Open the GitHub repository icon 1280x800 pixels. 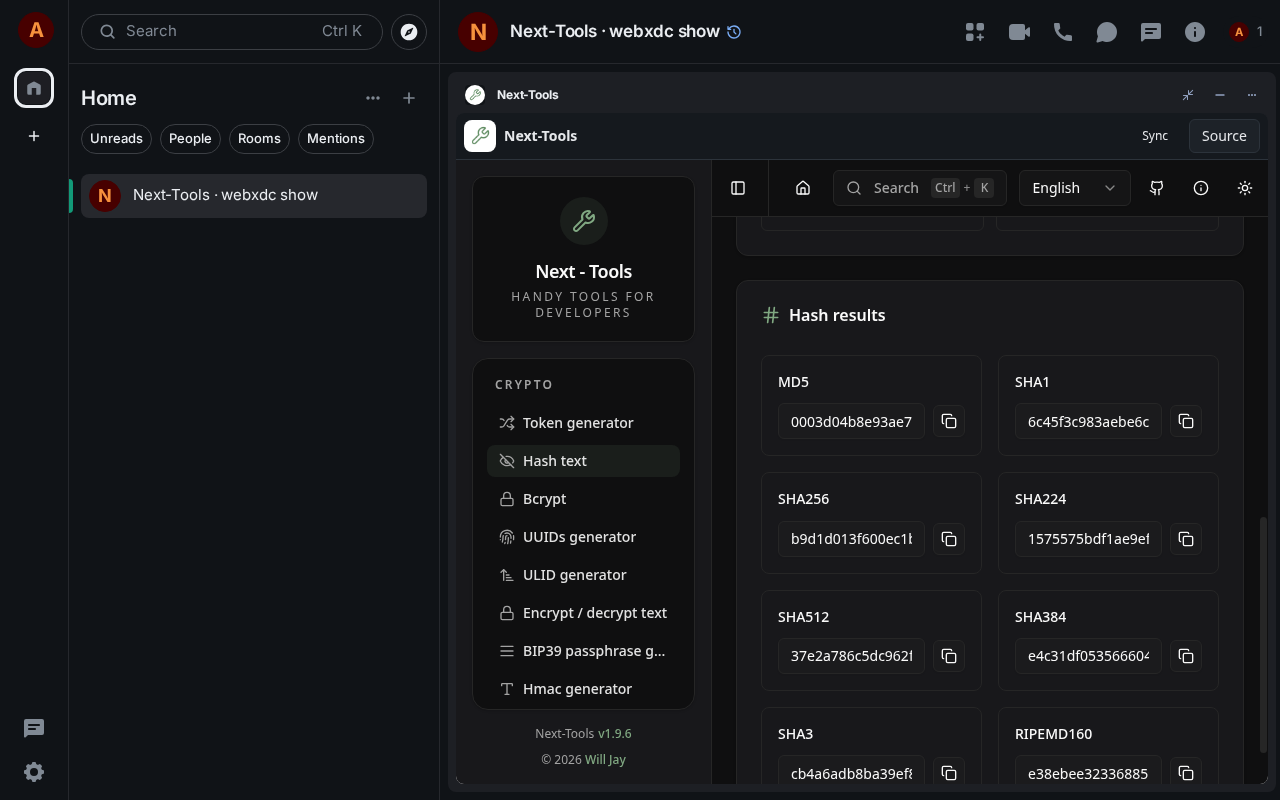point(1157,188)
